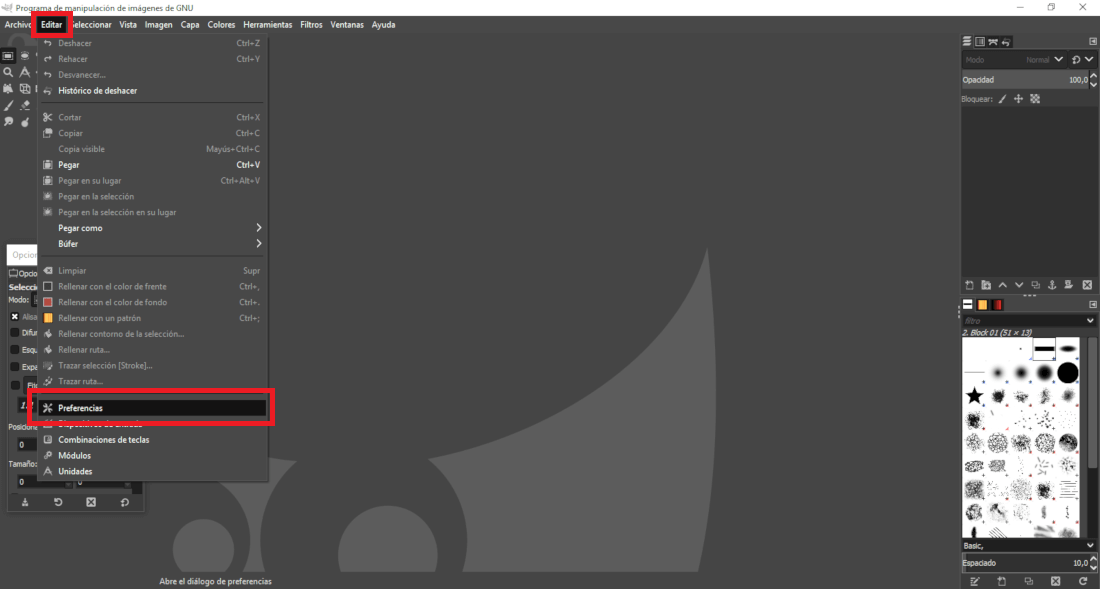The image size is (1100, 589).
Task: Open the Ventanas menu
Action: point(347,25)
